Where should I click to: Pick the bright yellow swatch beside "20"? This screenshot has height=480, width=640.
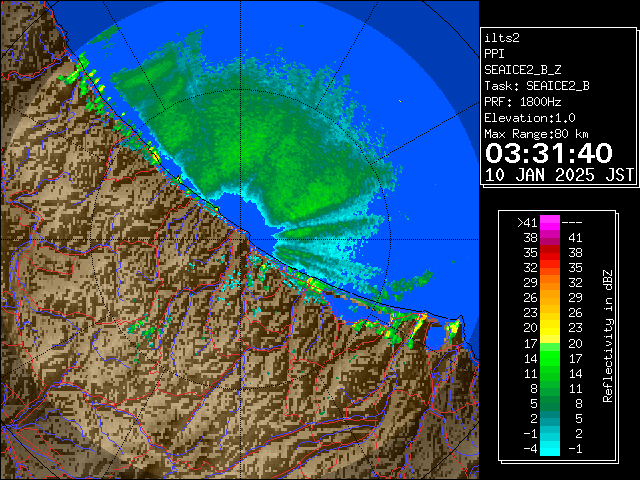pos(550,328)
